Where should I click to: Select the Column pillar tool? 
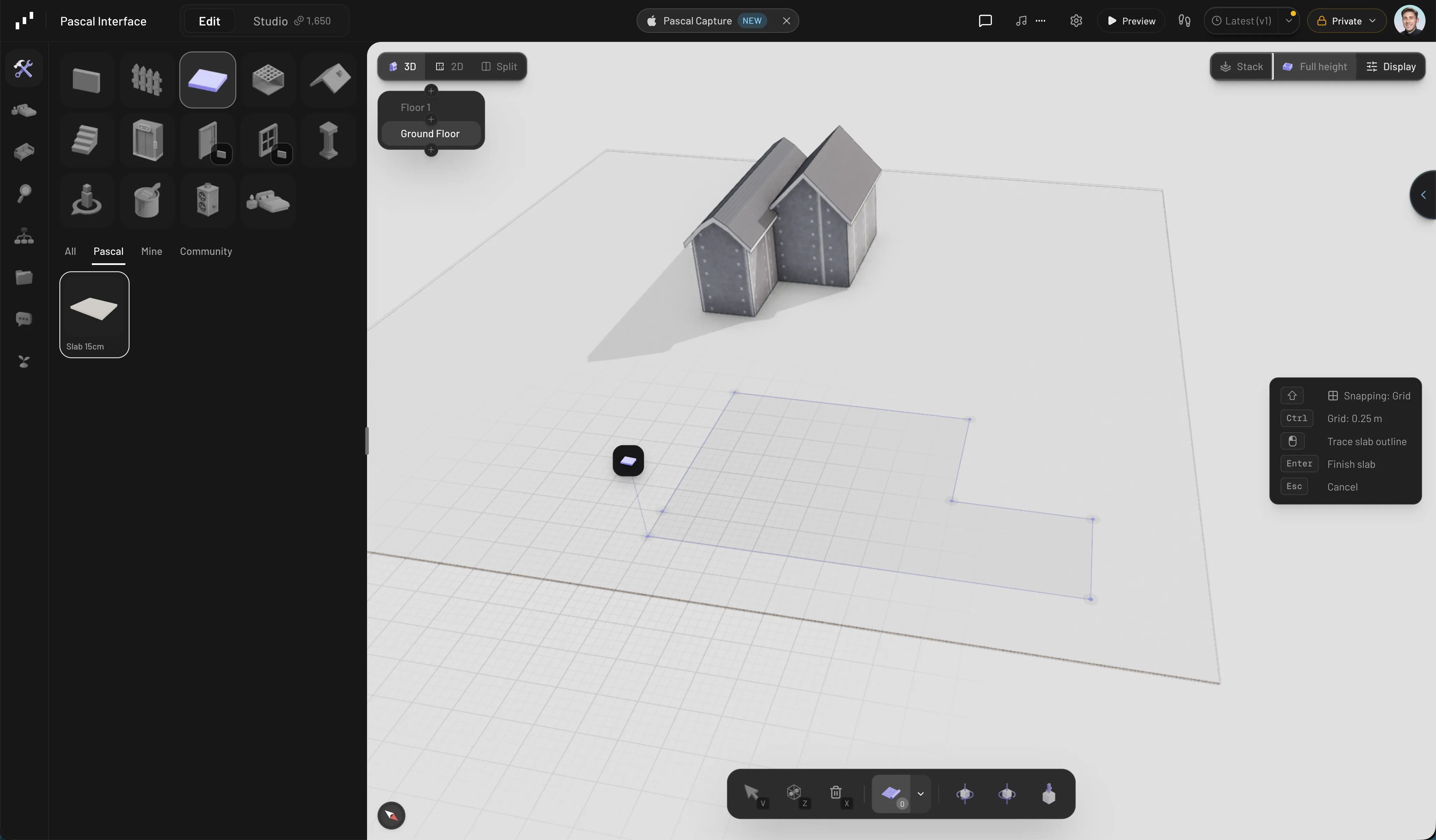coord(329,140)
